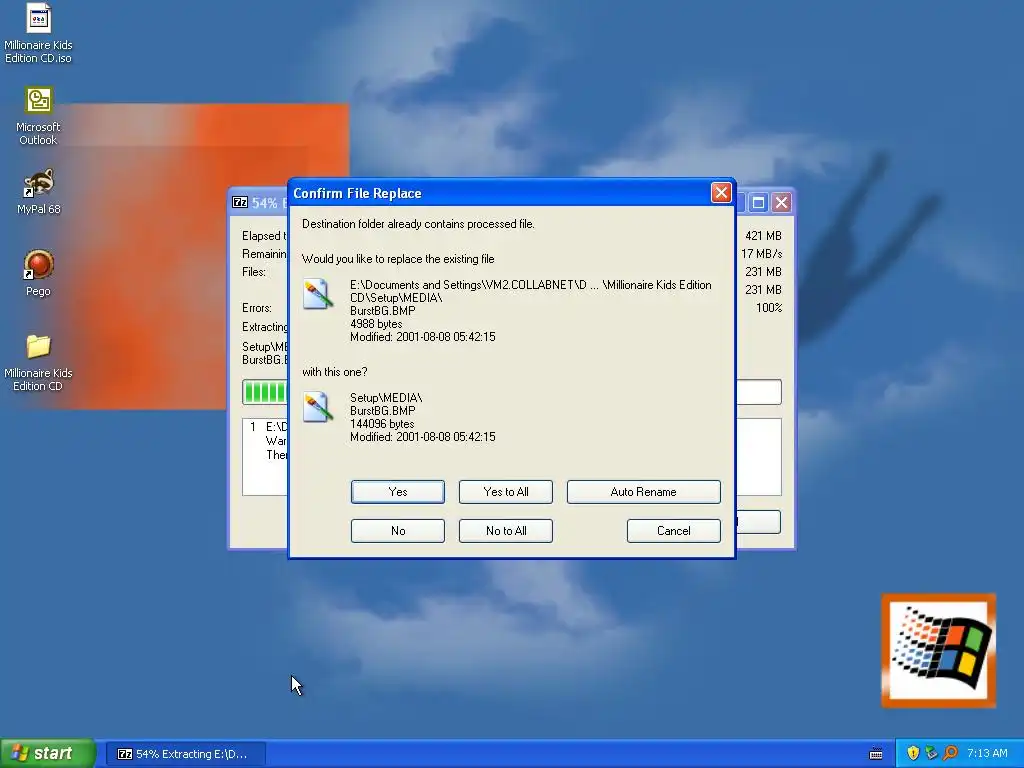Click the green extraction progress bar
This screenshot has width=1024, height=768.
click(264, 392)
